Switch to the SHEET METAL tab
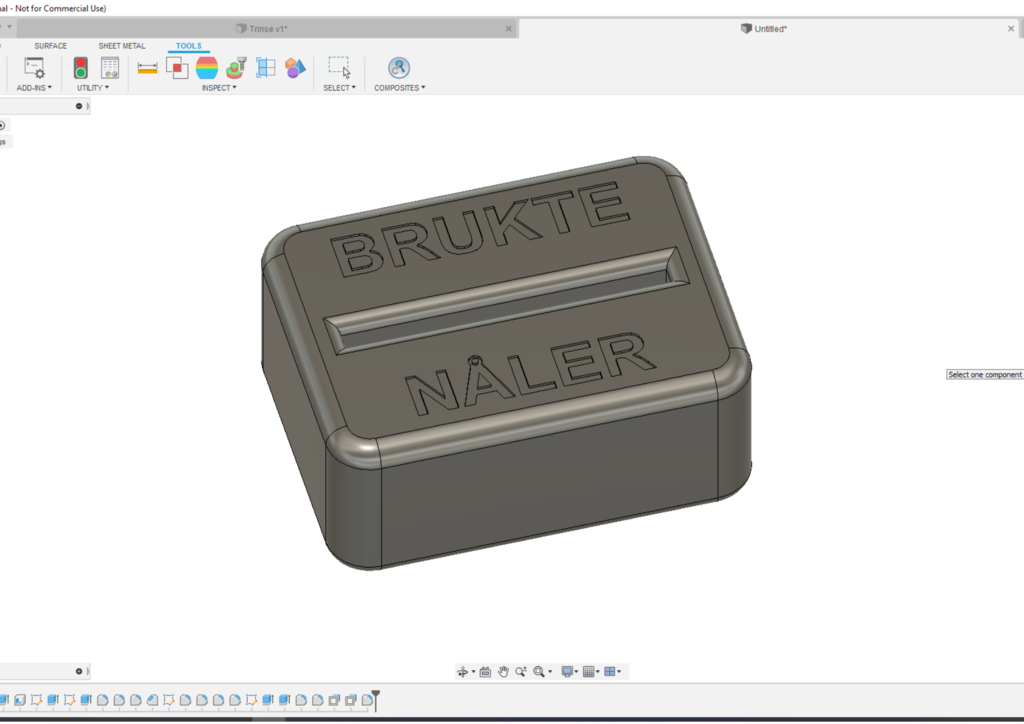The image size is (1024, 724). (121, 45)
